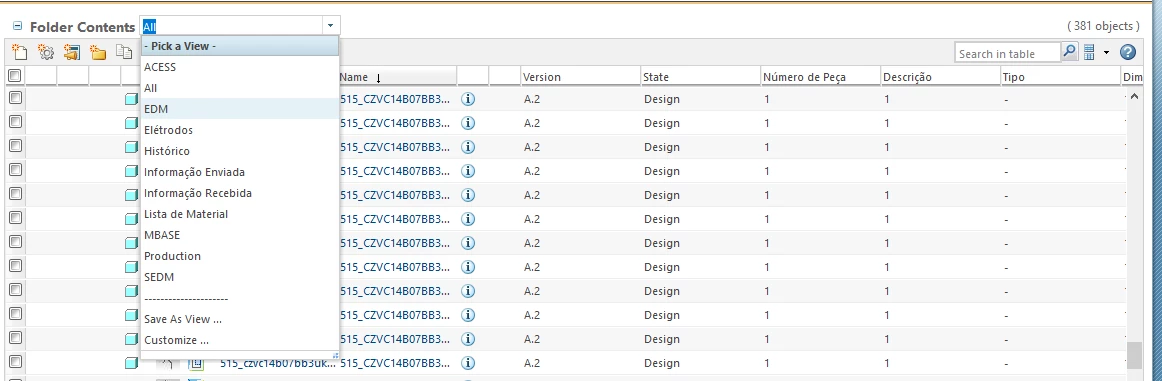Click the vertical scrollbar thumb
The height and width of the screenshot is (381, 1162).
tap(1134, 355)
